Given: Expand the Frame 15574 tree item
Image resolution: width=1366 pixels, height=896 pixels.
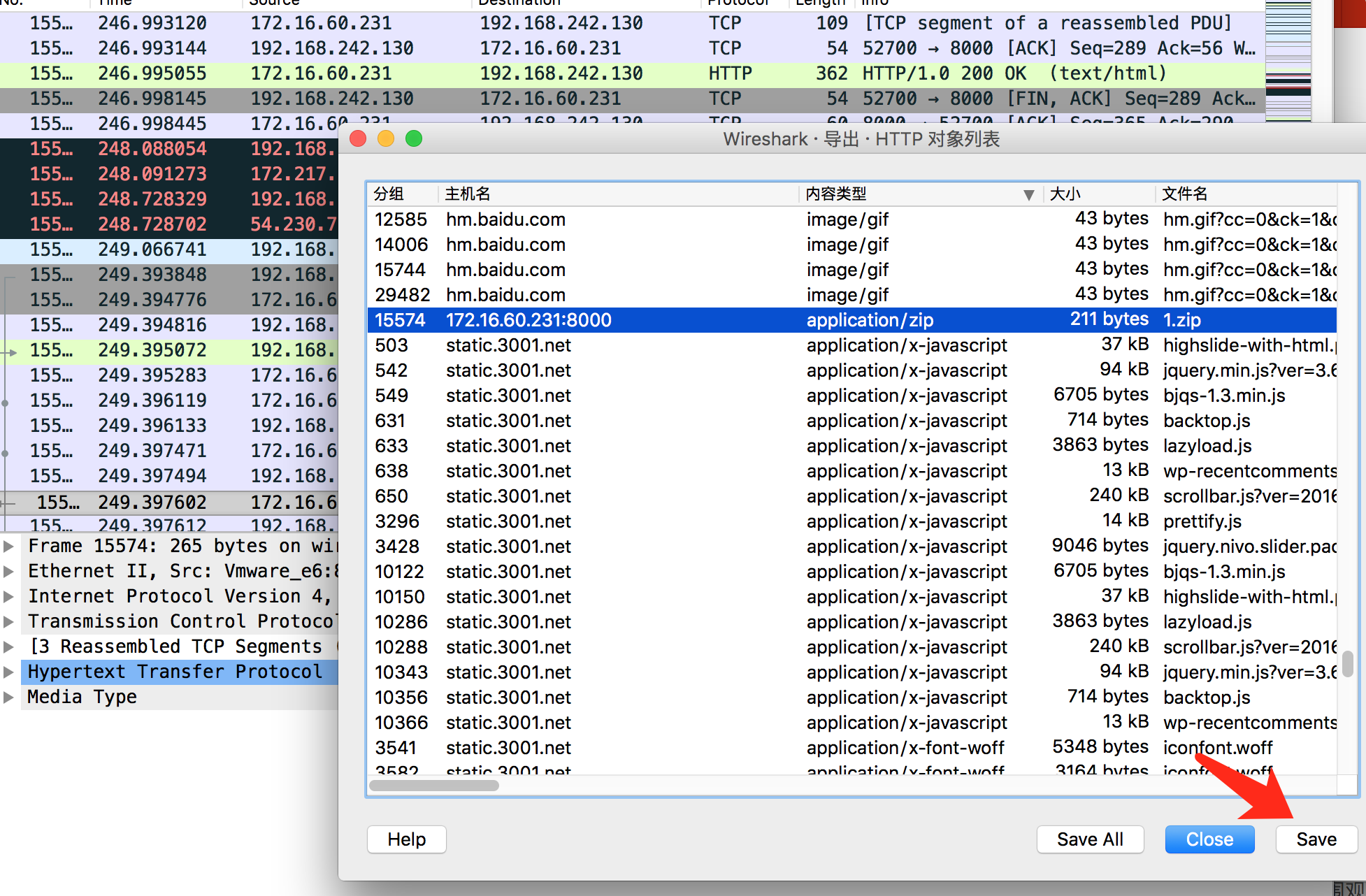Looking at the screenshot, I should point(9,546).
